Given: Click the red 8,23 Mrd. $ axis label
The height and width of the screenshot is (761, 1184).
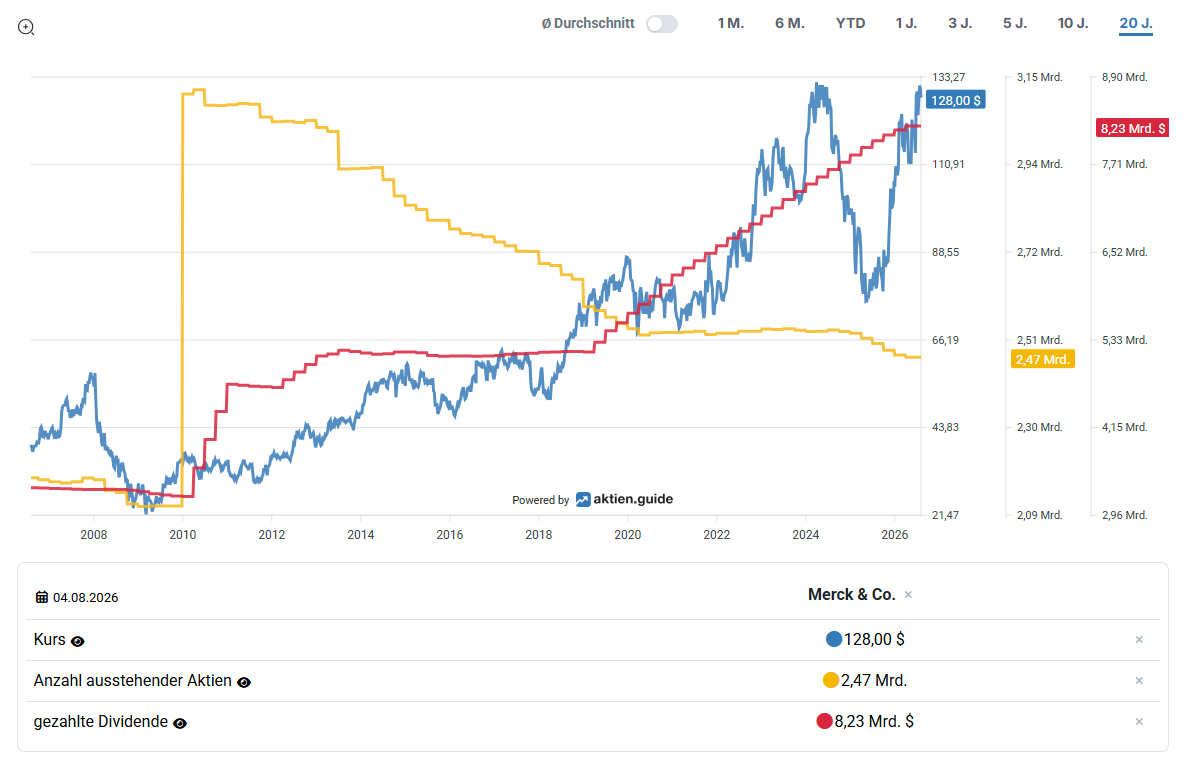Looking at the screenshot, I should 1132,128.
